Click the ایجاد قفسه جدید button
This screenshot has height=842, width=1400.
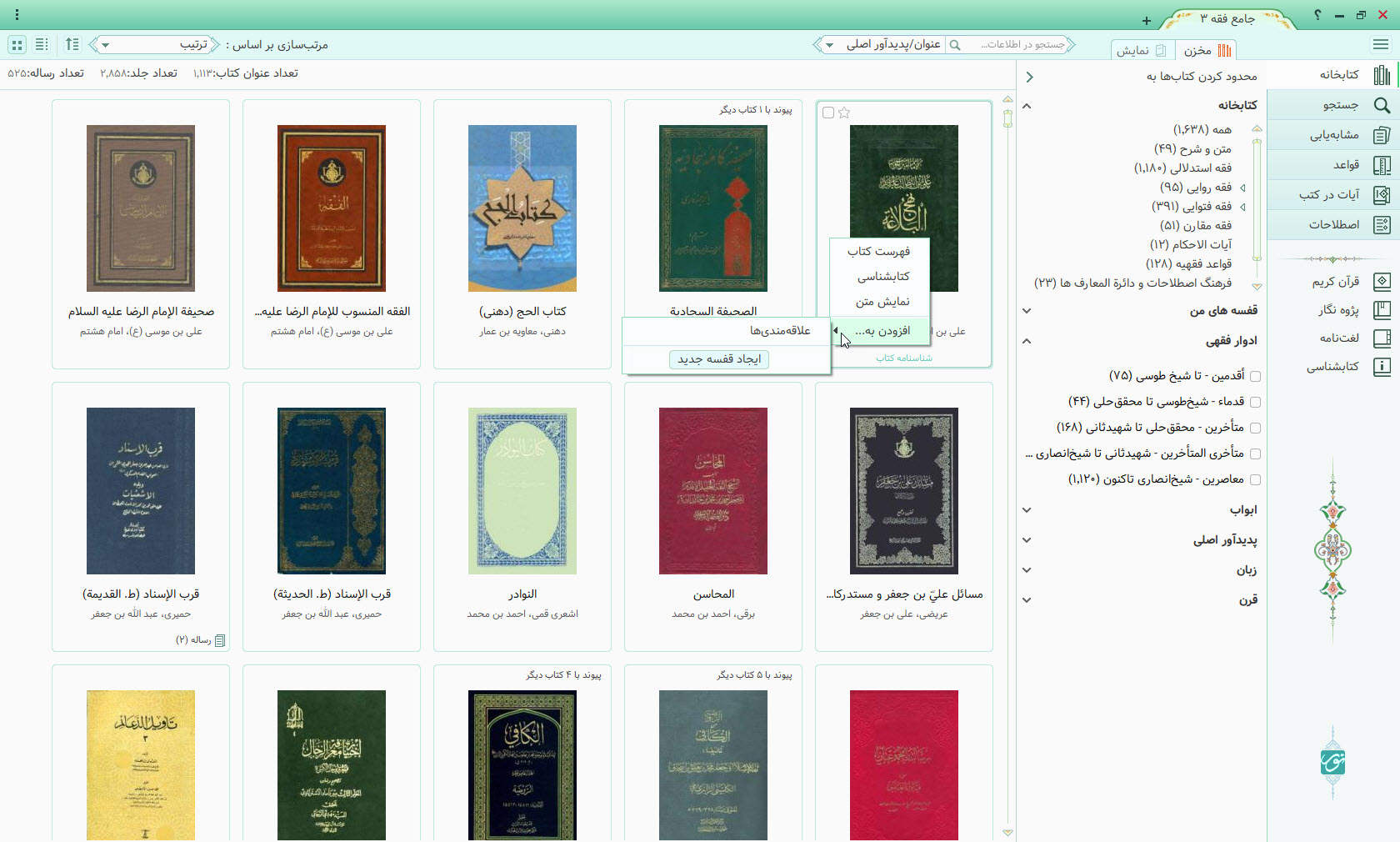(x=719, y=359)
